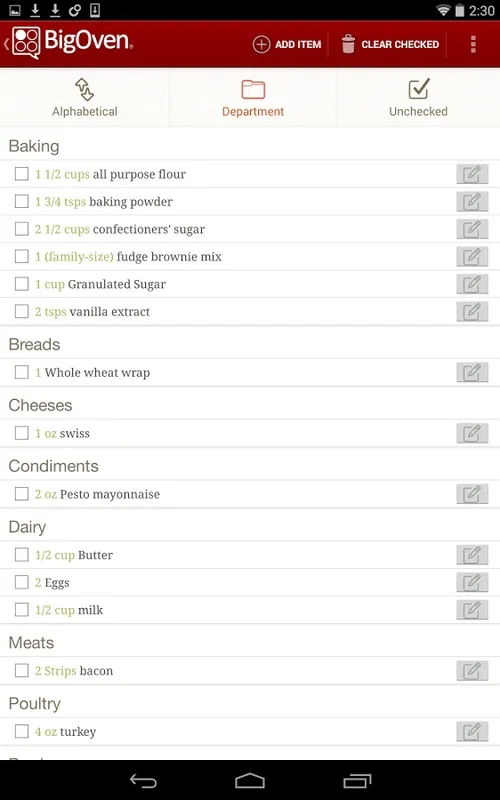Add a new item to the list
Viewport: 500px width, 800px height.
point(287,44)
